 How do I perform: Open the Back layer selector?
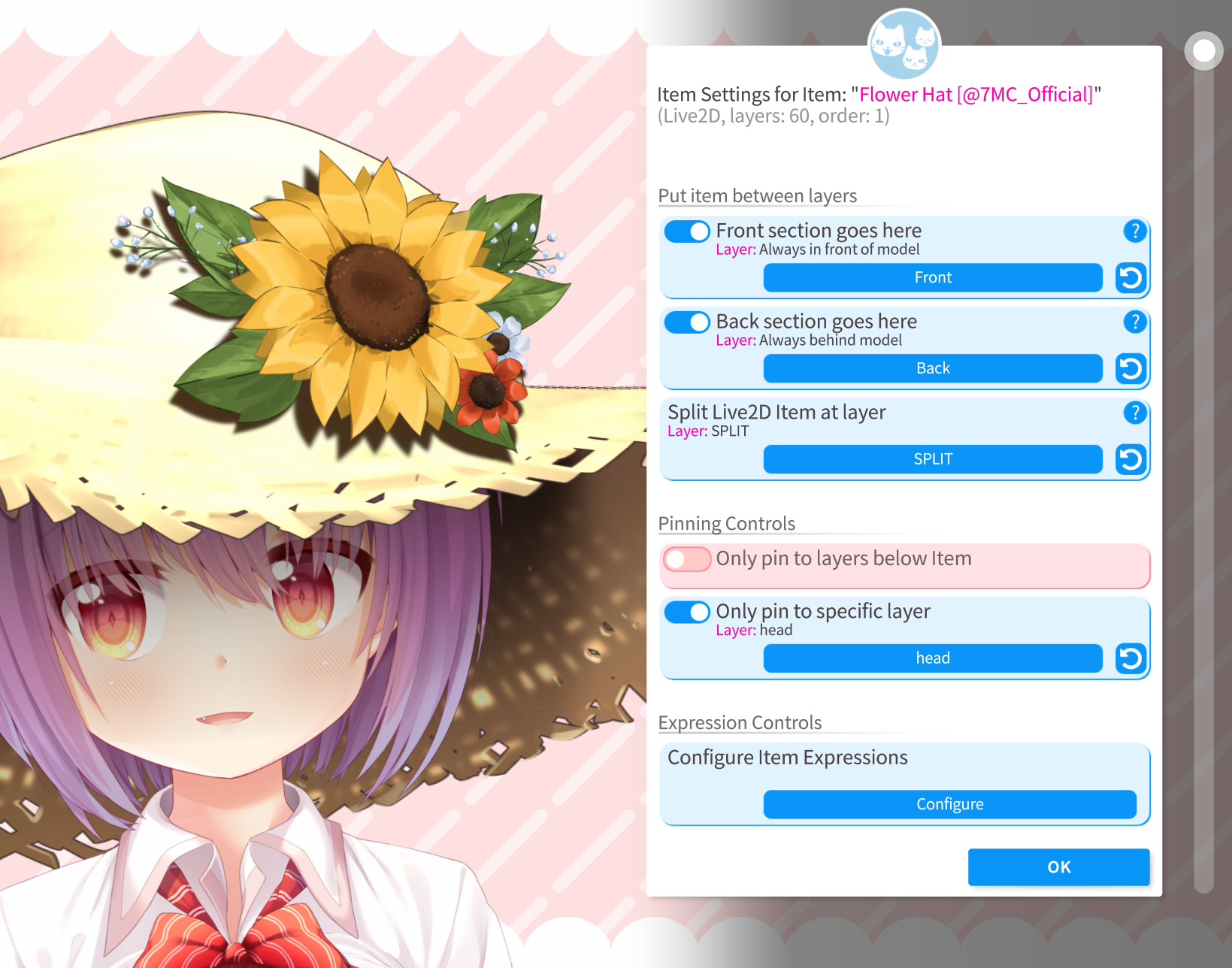click(933, 369)
